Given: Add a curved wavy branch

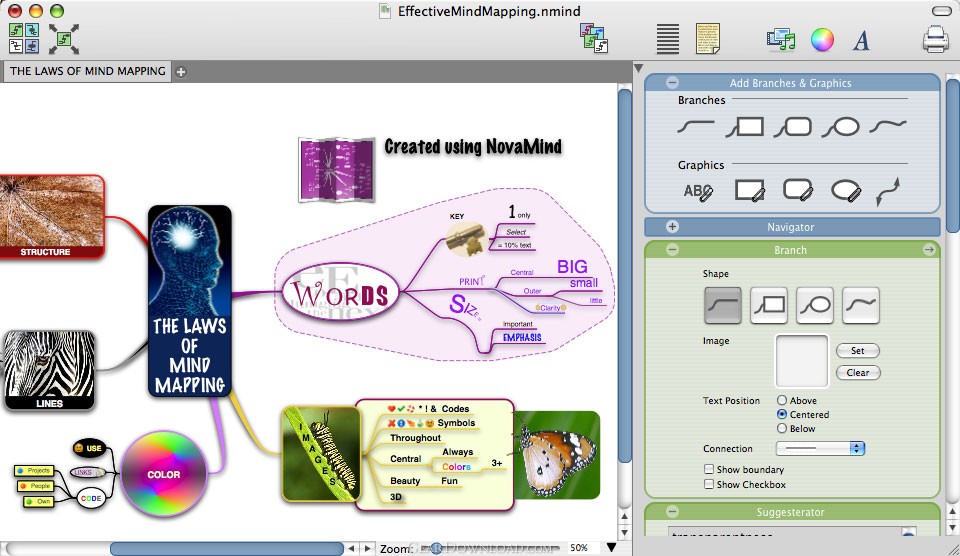Looking at the screenshot, I should click(888, 126).
